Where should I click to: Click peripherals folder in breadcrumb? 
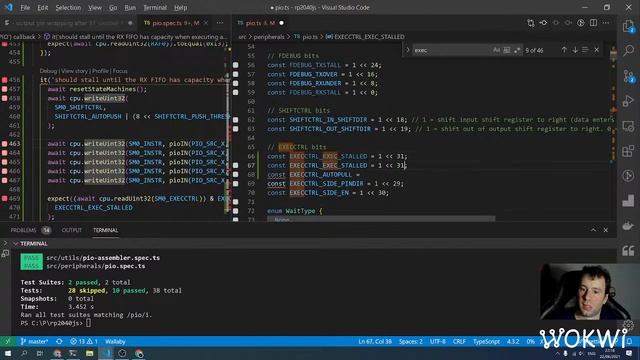(269, 37)
